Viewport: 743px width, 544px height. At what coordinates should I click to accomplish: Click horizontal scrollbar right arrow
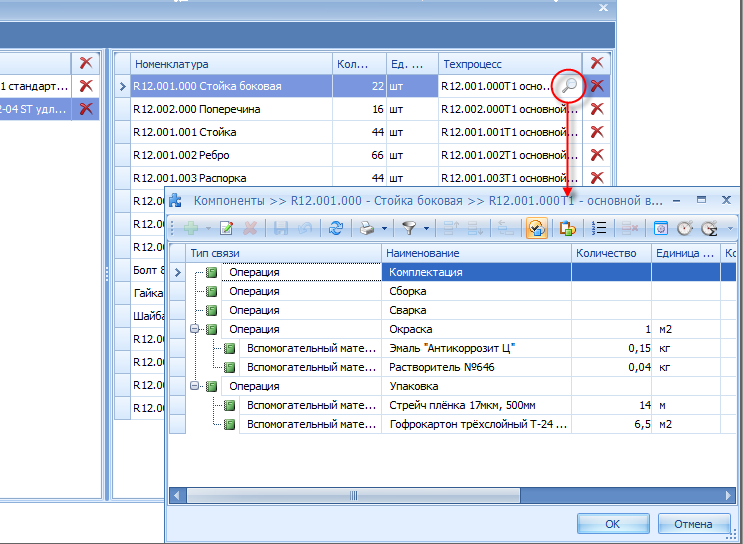click(728, 496)
